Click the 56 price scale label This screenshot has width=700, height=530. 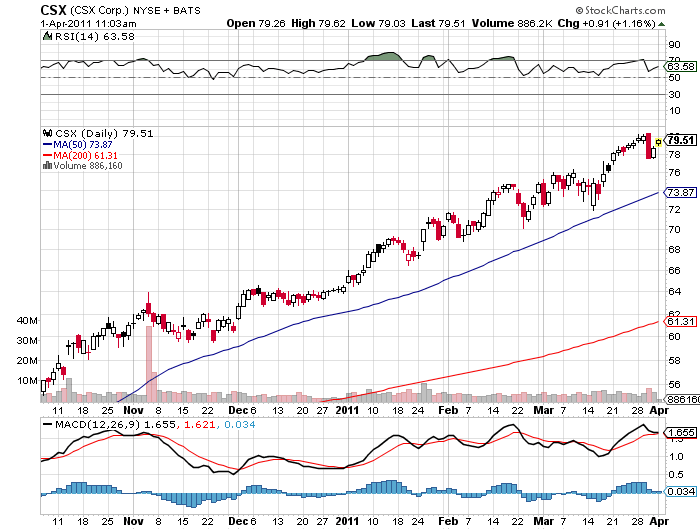674,384
